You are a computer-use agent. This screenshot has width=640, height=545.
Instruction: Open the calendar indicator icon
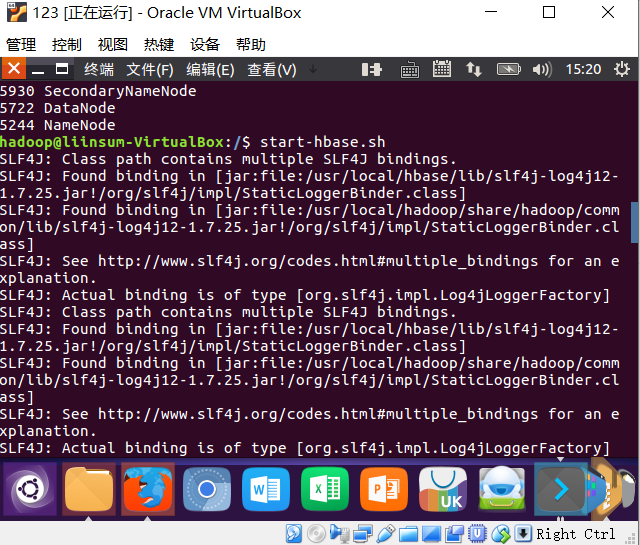(442, 69)
